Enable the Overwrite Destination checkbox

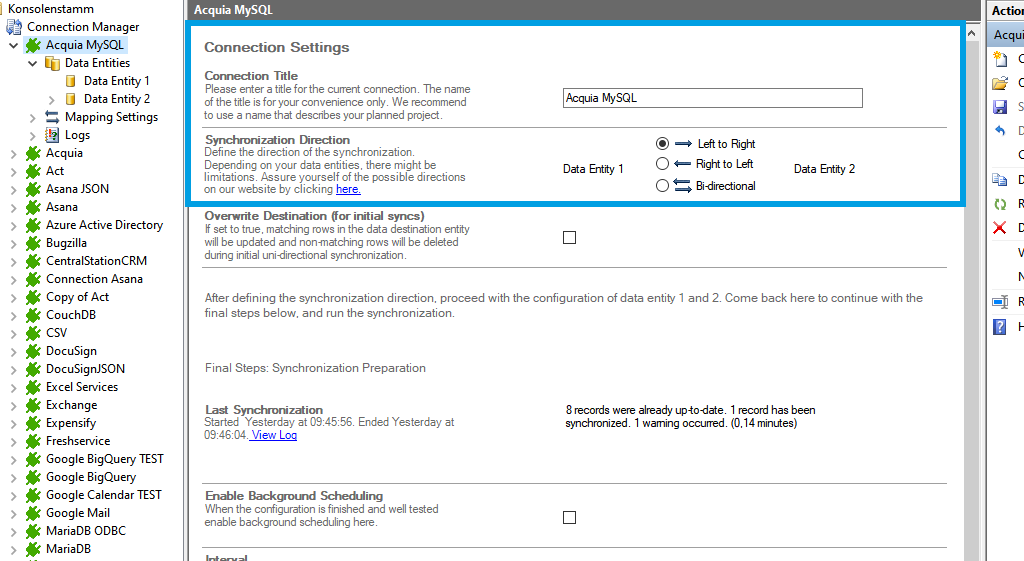569,237
